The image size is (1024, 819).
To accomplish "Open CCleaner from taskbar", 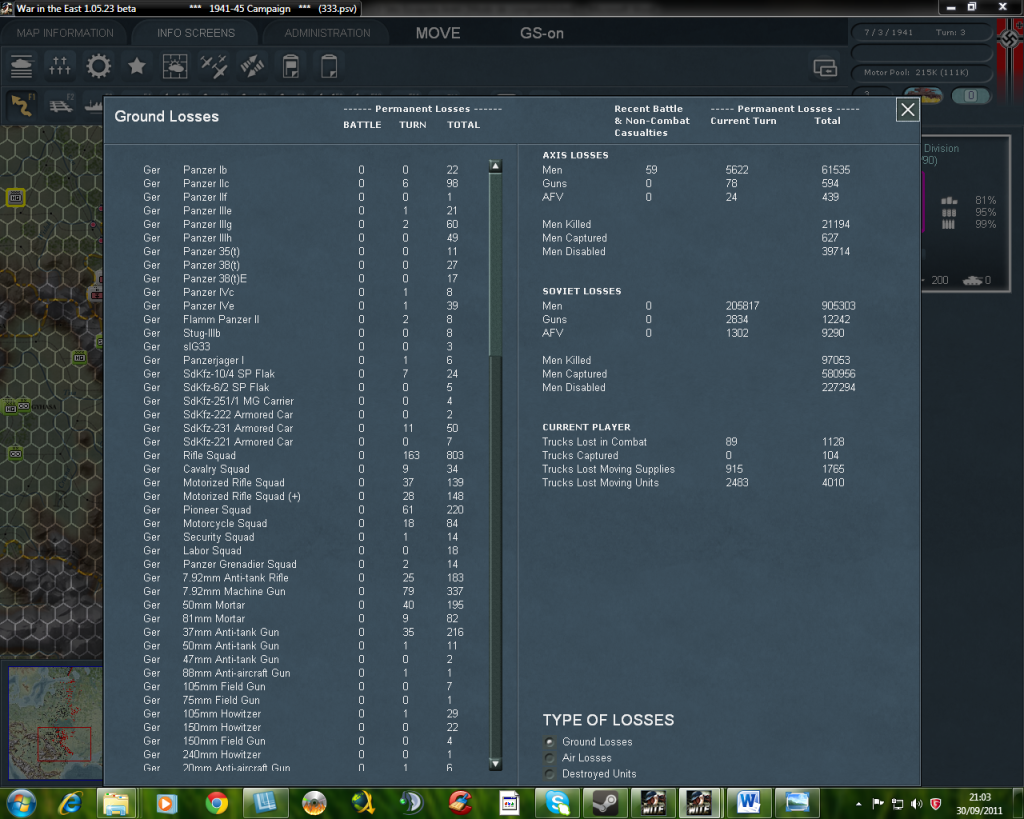I will point(460,803).
